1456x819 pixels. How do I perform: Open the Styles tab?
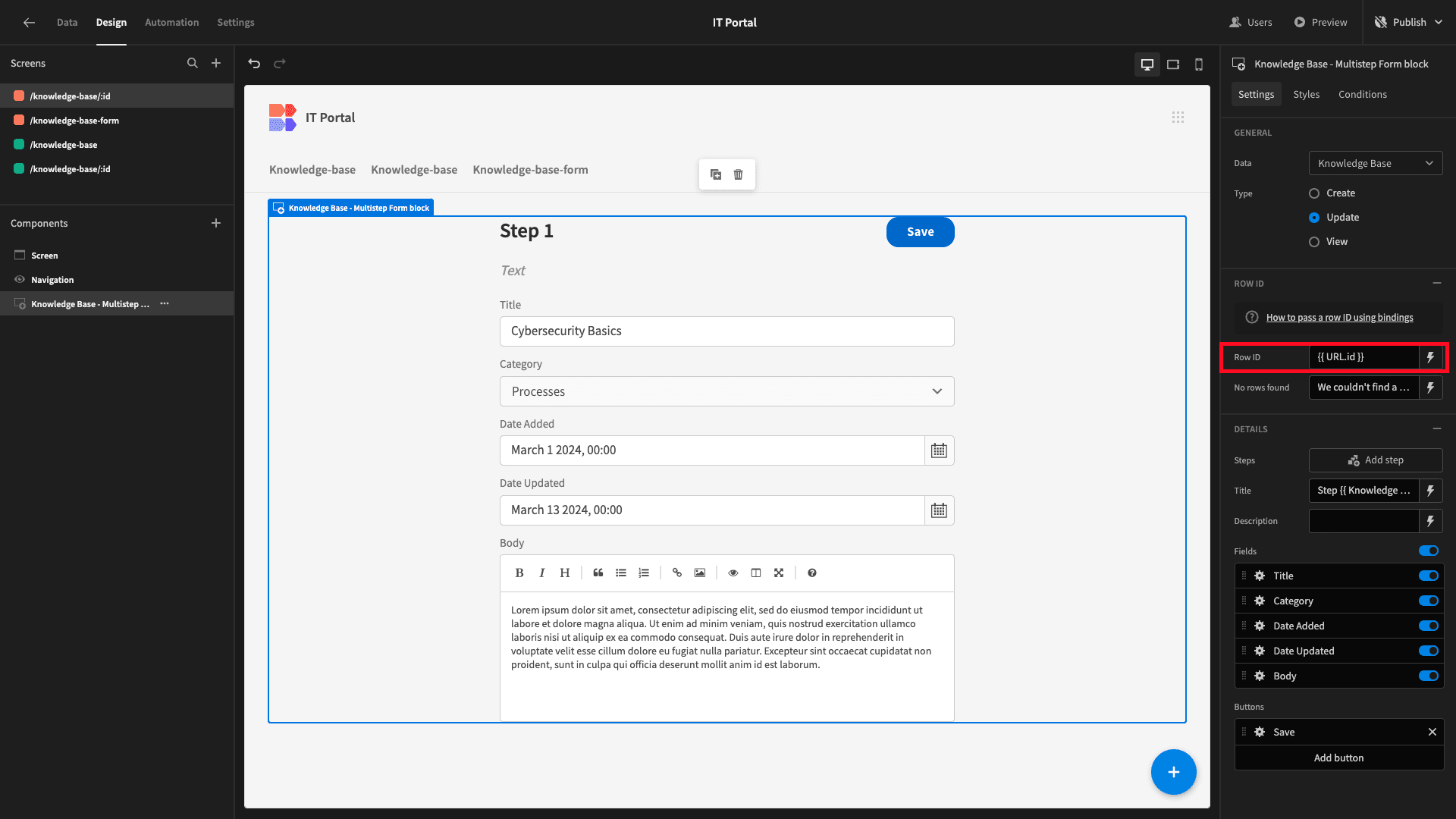pyautogui.click(x=1306, y=95)
